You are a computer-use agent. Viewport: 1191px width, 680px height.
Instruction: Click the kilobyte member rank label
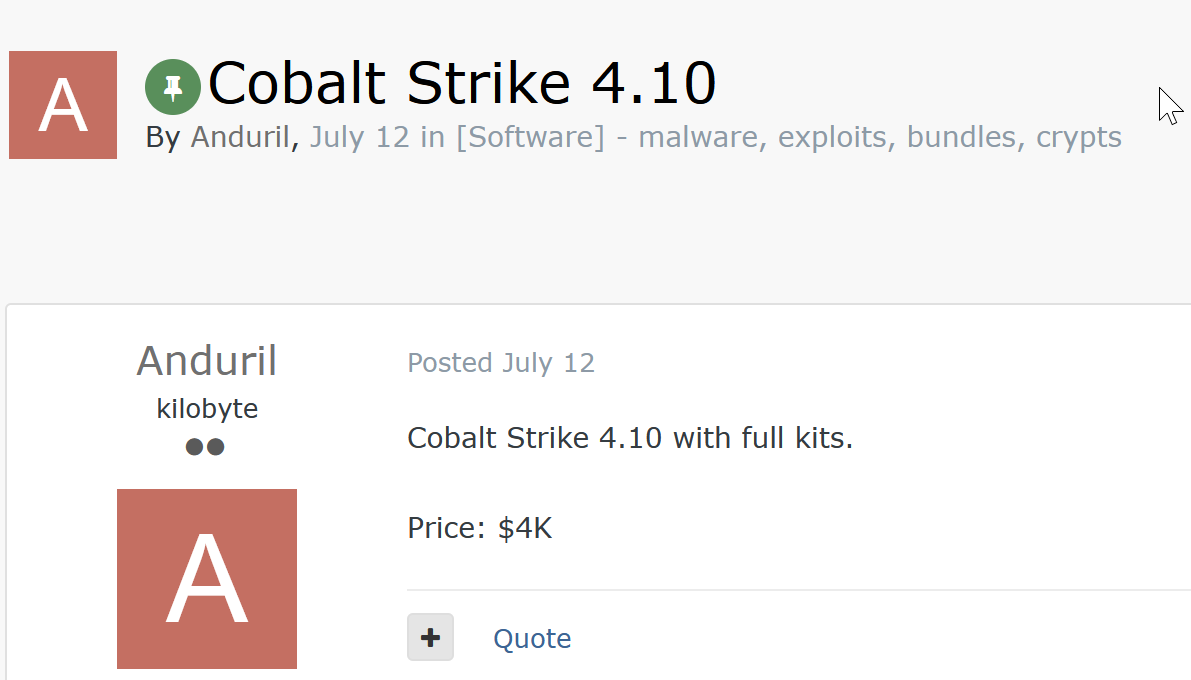click(207, 409)
